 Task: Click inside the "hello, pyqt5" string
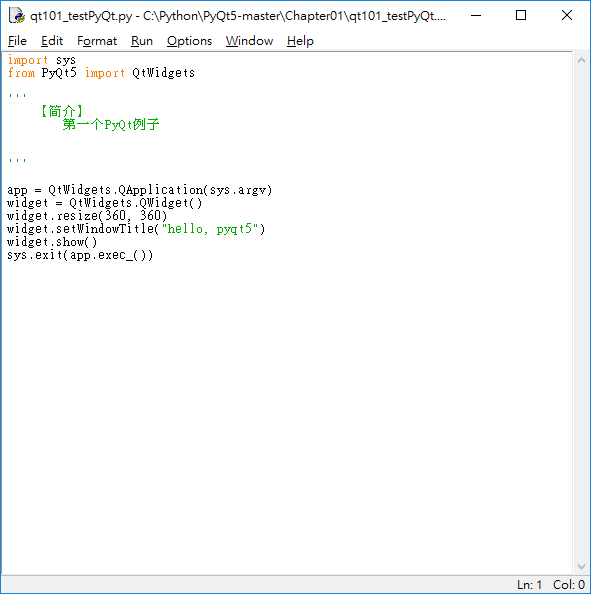(213, 229)
